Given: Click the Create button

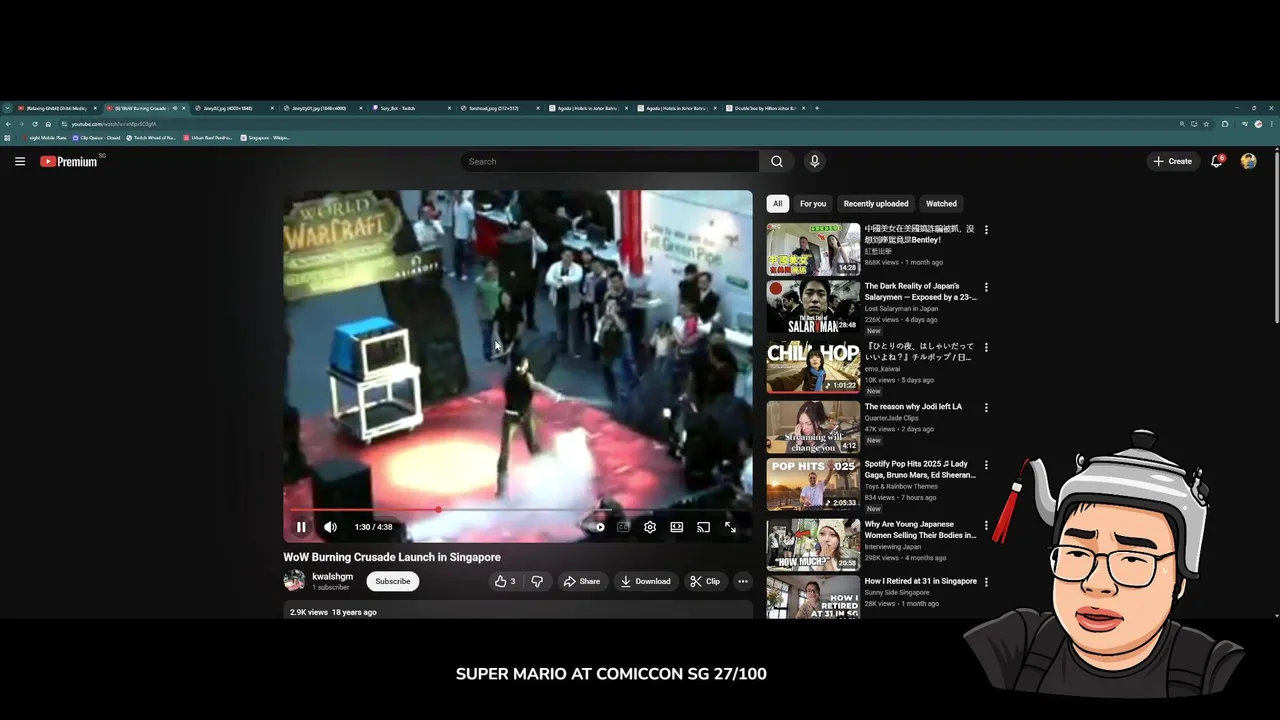Looking at the screenshot, I should click(x=1173, y=161).
